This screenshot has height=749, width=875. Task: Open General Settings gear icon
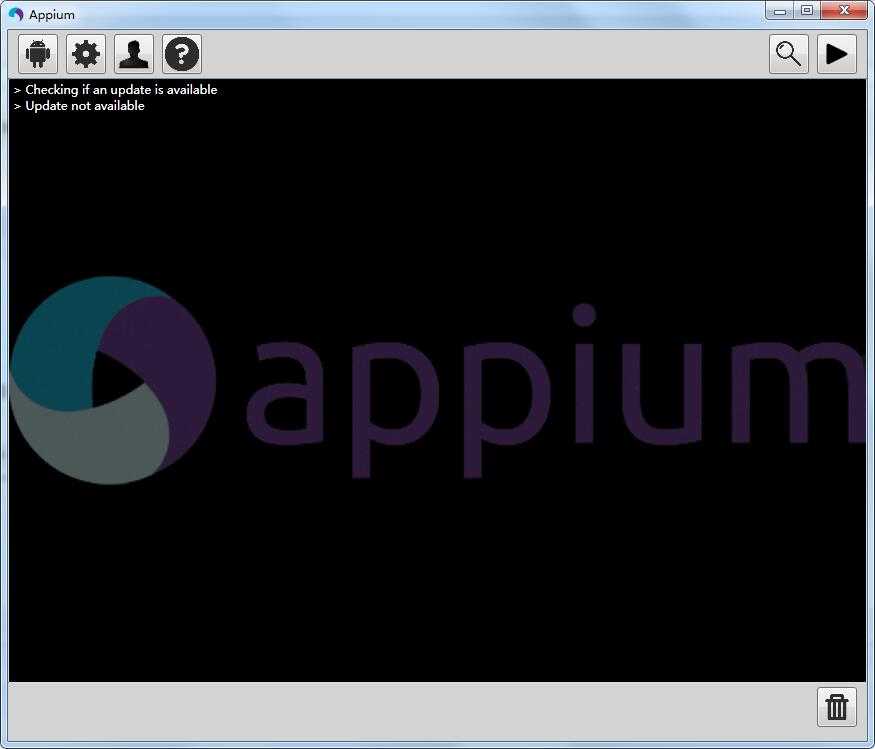point(86,54)
